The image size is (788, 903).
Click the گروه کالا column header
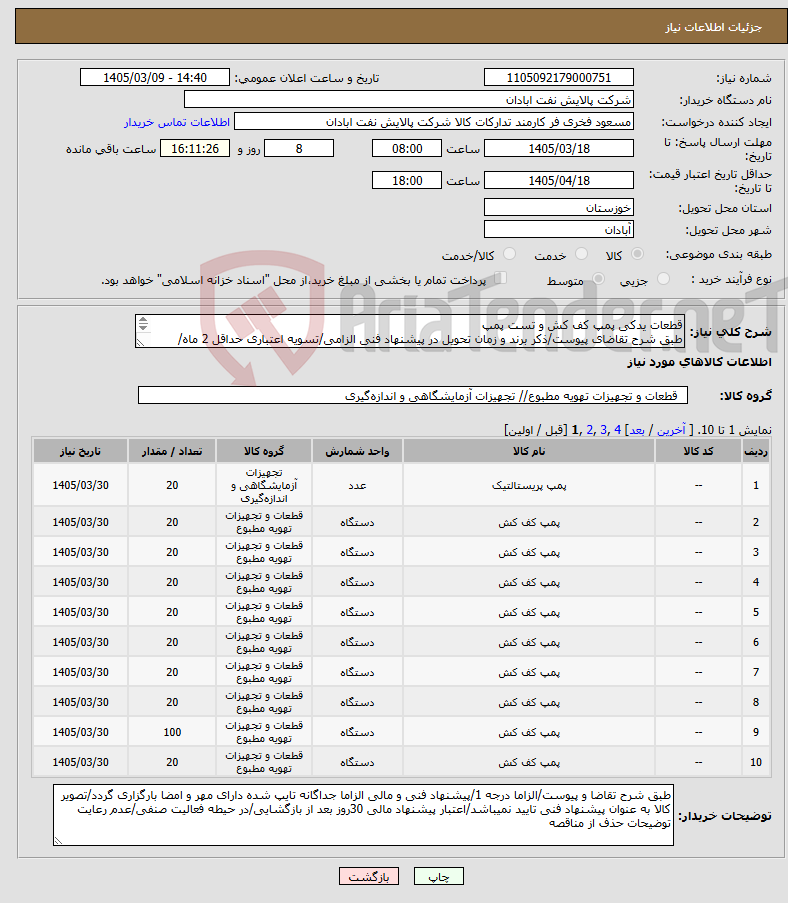[x=264, y=451]
